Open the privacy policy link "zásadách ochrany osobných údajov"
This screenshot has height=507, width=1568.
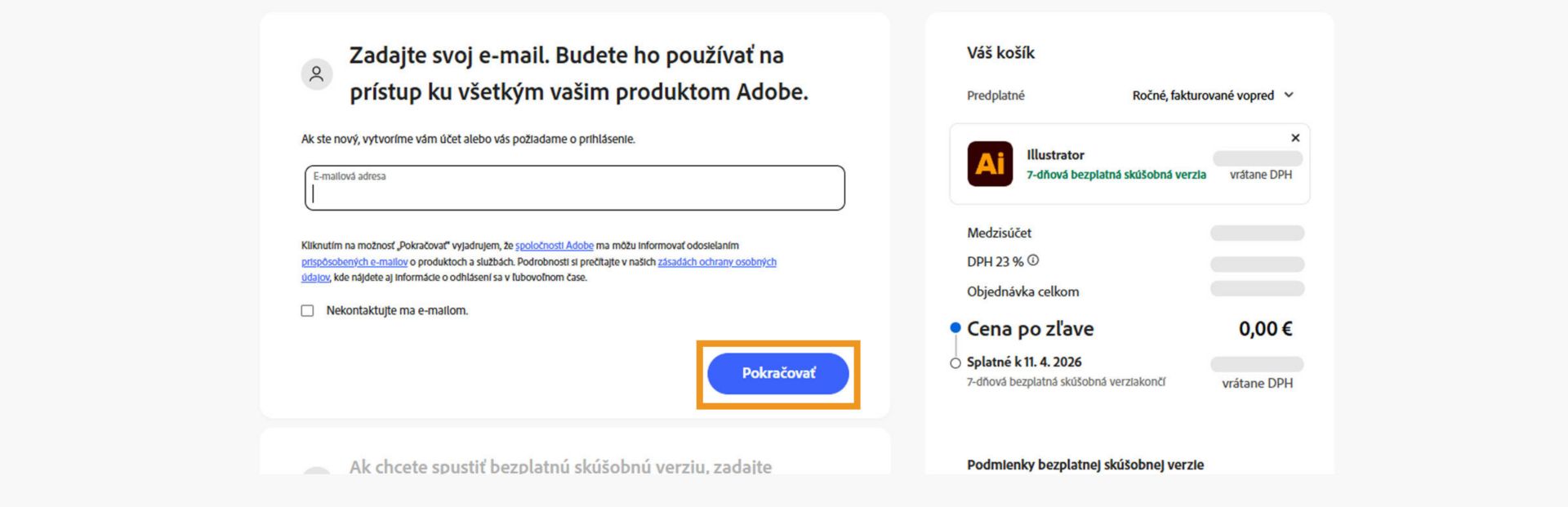pyautogui.click(x=716, y=262)
